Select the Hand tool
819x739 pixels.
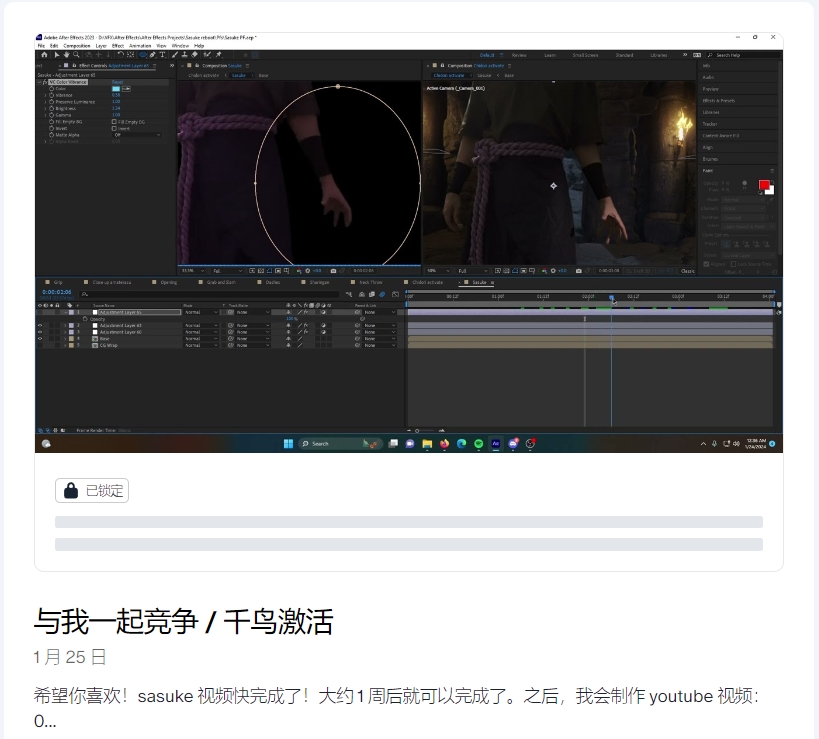[66, 54]
